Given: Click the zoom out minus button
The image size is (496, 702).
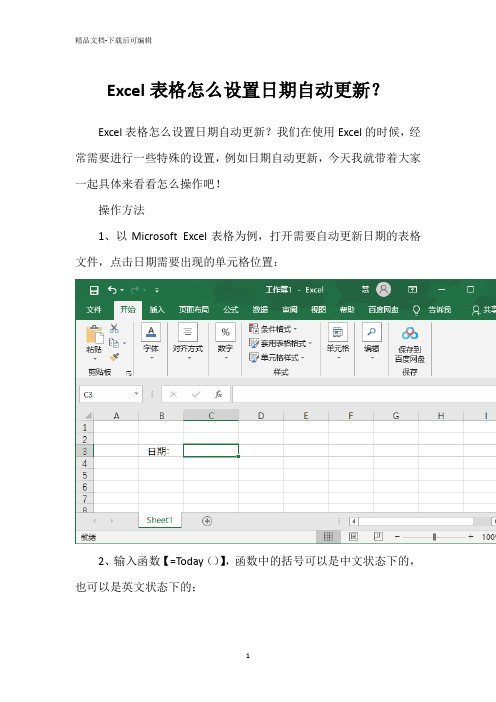Looking at the screenshot, I should point(397,536).
